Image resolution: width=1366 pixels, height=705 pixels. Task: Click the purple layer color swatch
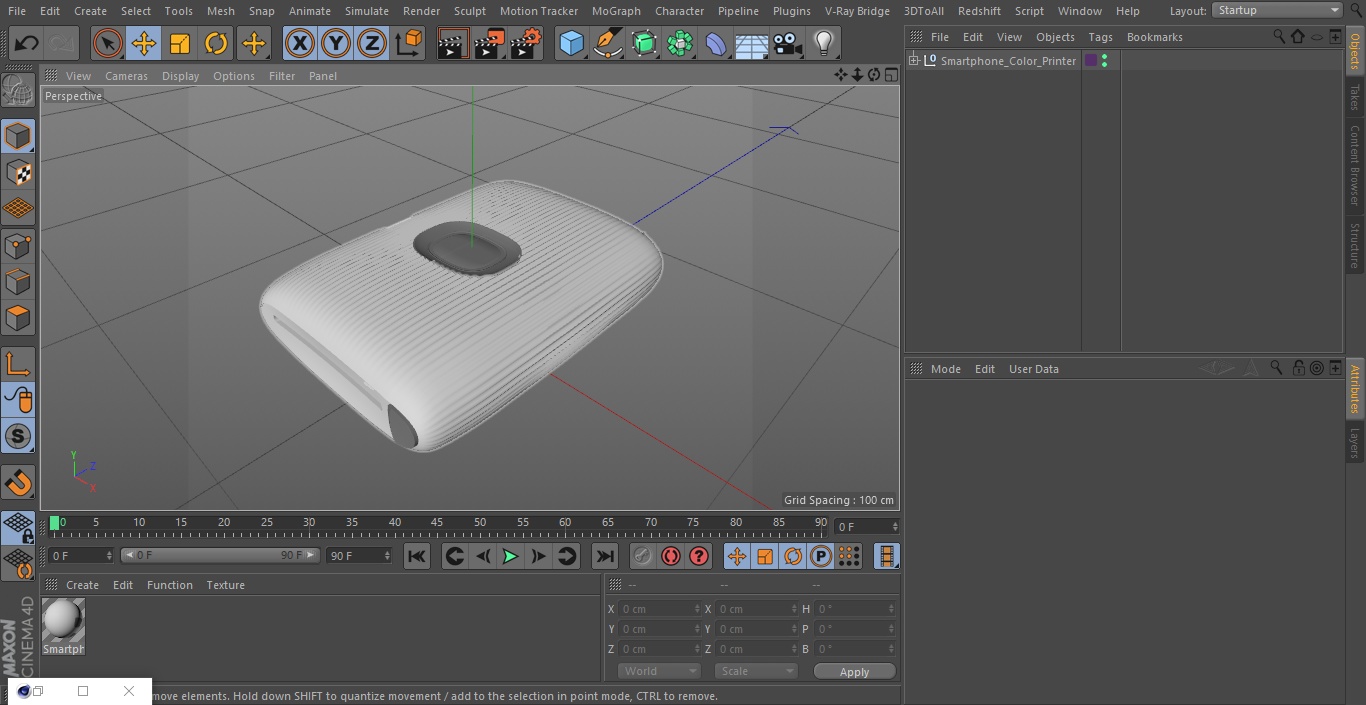1091,61
